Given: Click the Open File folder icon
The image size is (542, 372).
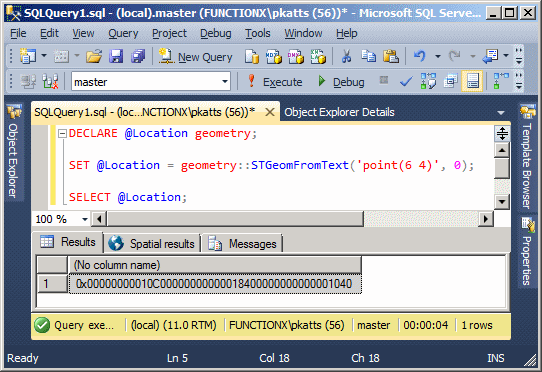Looking at the screenshot, I should pyautogui.click(x=94, y=56).
